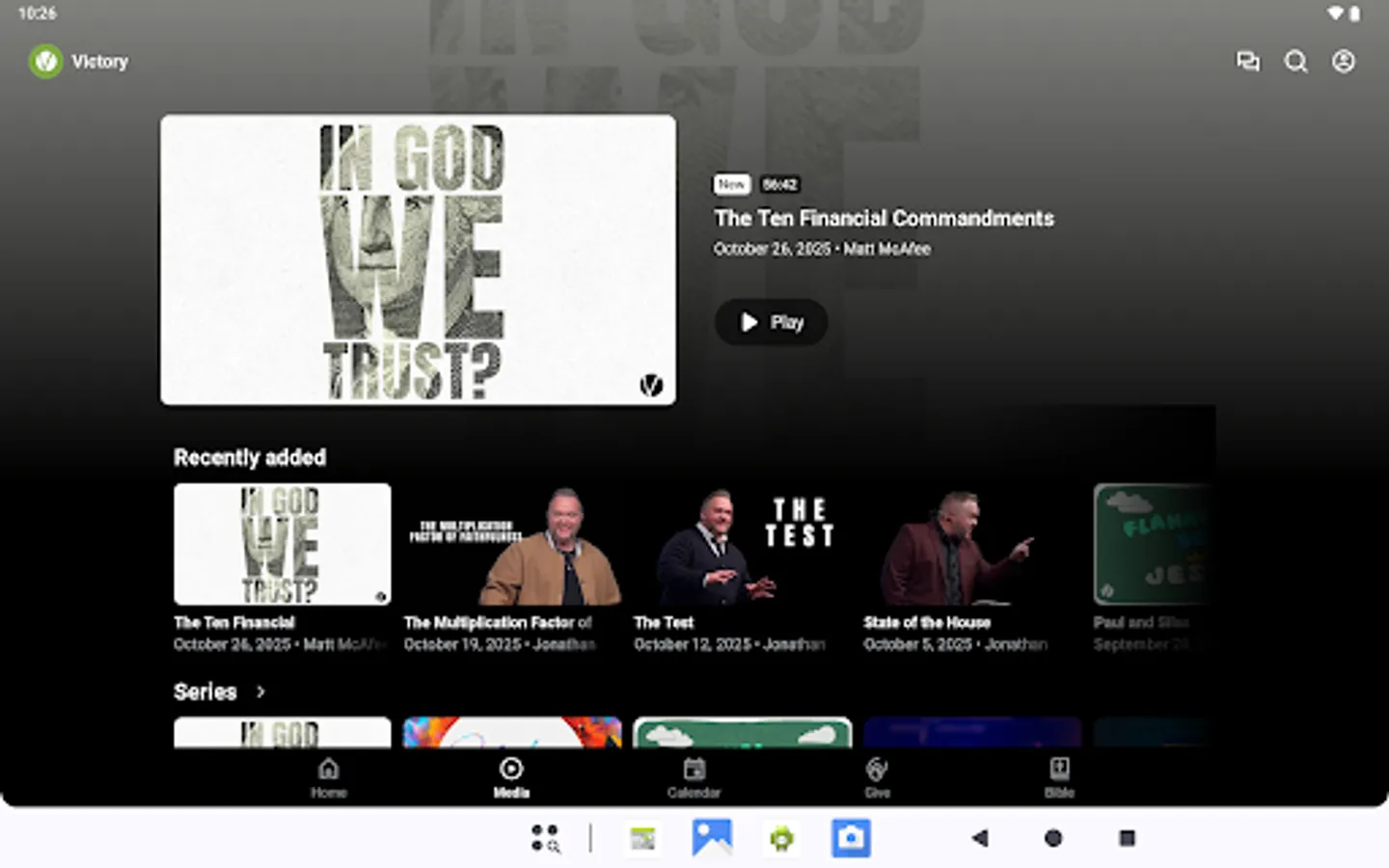
Task: Open the State of the House thumbnail
Action: click(971, 544)
